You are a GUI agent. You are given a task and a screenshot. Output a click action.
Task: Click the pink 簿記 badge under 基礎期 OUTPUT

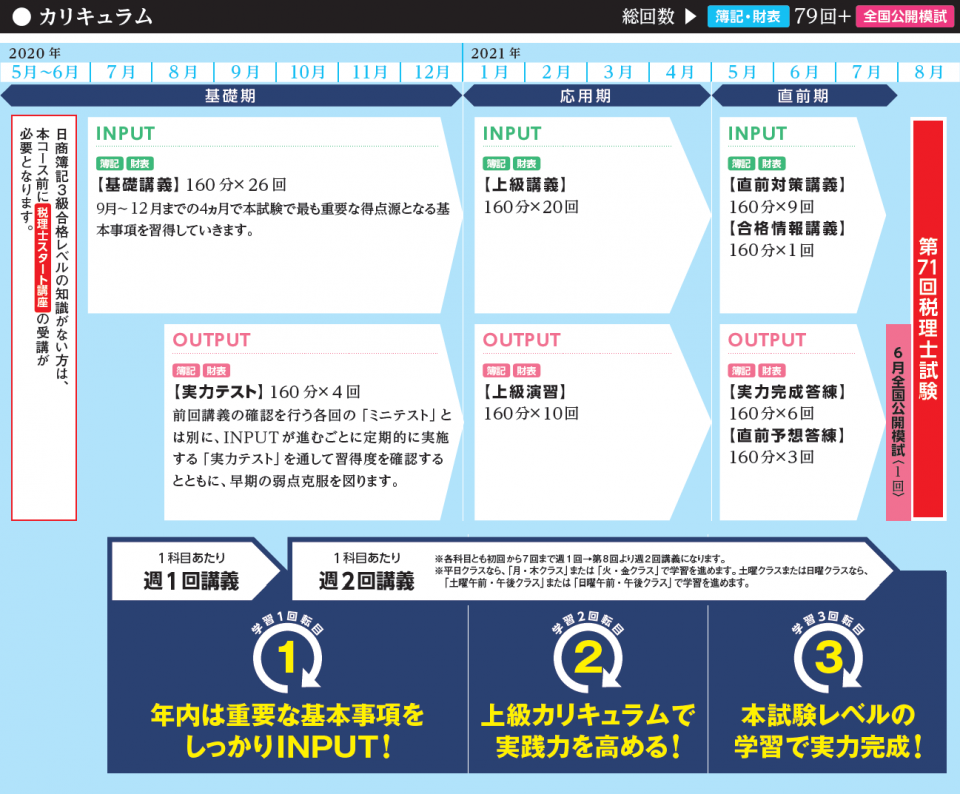[x=185, y=369]
